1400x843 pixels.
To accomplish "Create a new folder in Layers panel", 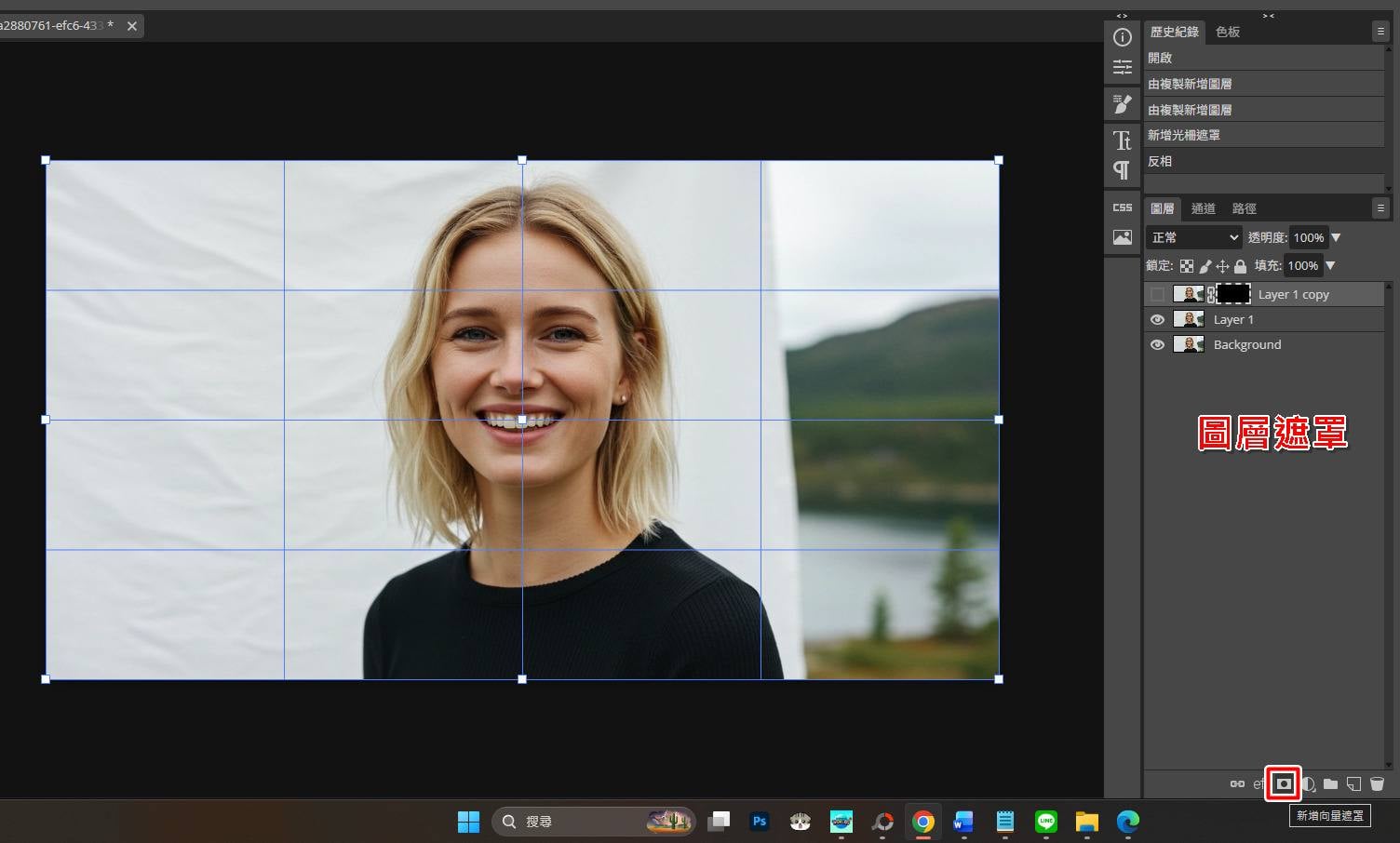I will point(1330,784).
